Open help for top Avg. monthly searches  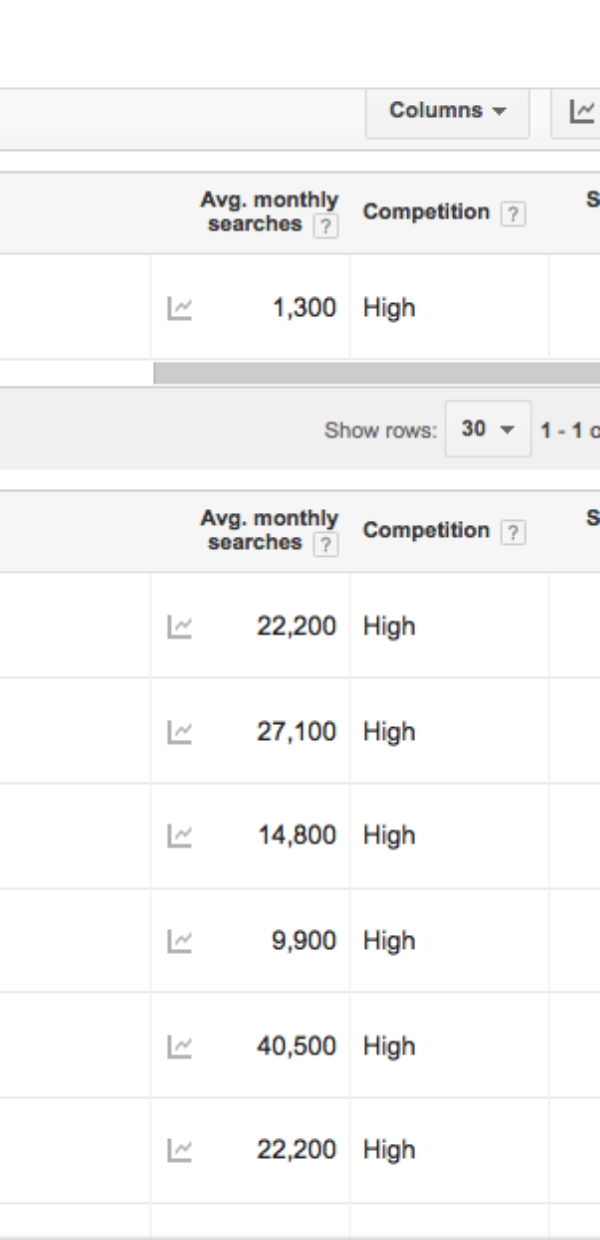click(325, 226)
